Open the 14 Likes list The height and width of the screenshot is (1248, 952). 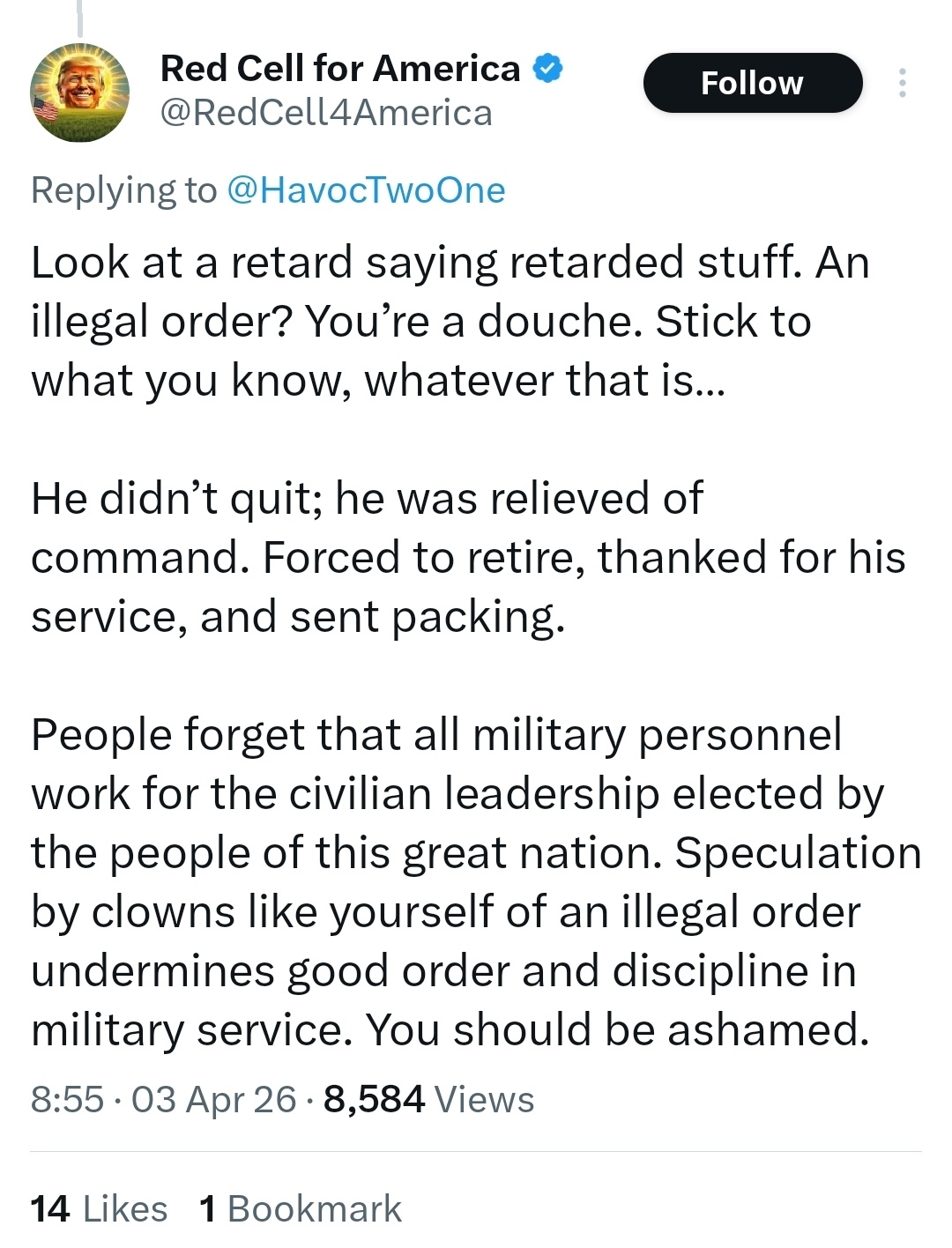pyautogui.click(x=99, y=1209)
